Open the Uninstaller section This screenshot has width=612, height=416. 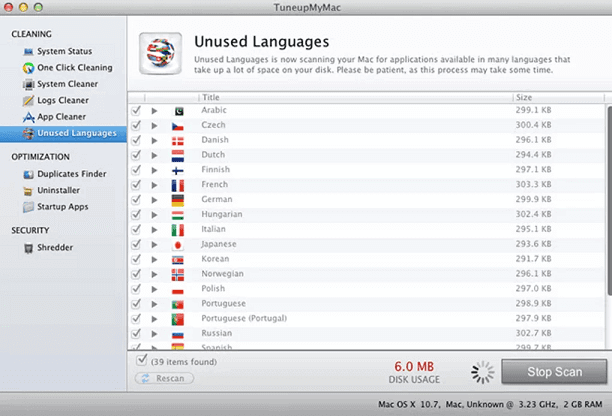click(59, 190)
